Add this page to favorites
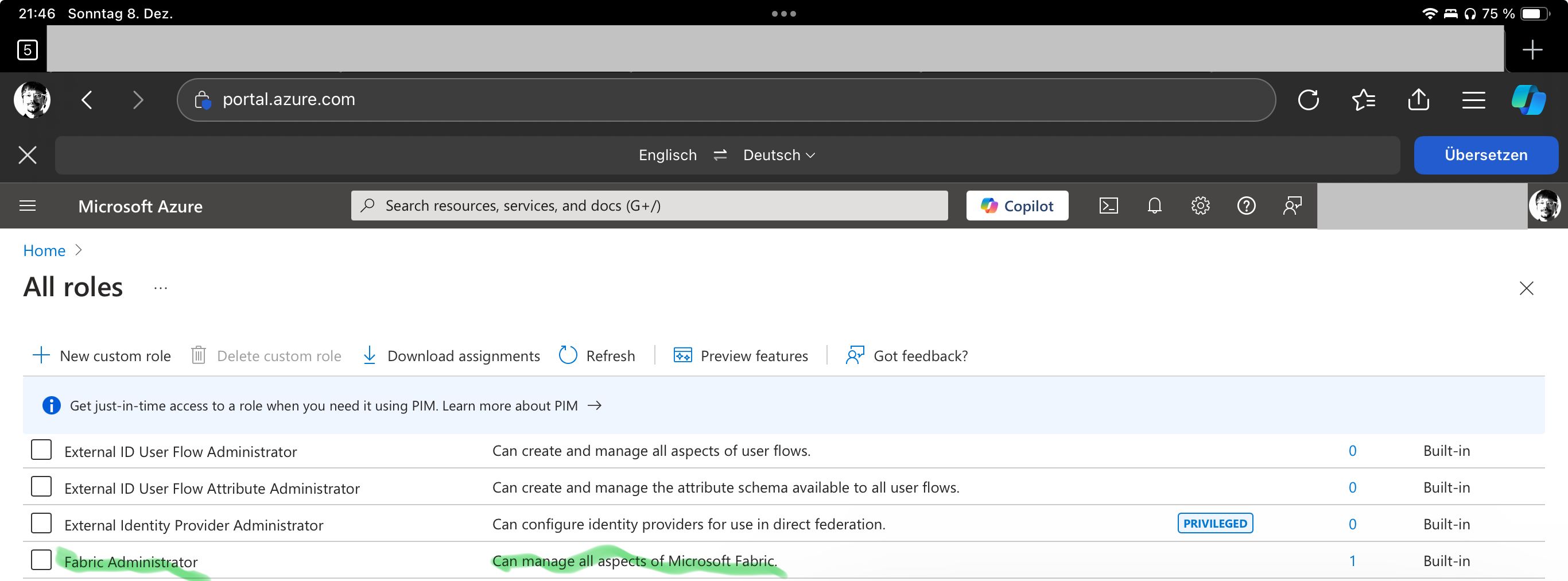Screen dimensions: 1568x581 click(1364, 100)
